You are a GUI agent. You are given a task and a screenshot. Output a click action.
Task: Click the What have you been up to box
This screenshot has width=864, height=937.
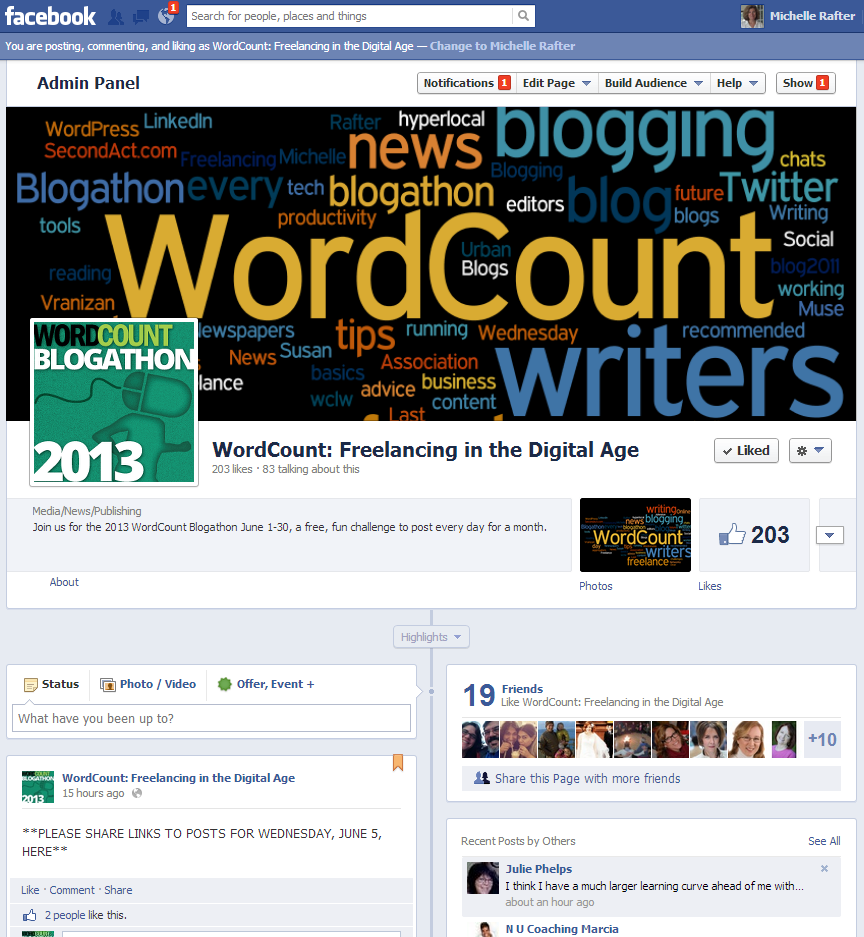[212, 718]
